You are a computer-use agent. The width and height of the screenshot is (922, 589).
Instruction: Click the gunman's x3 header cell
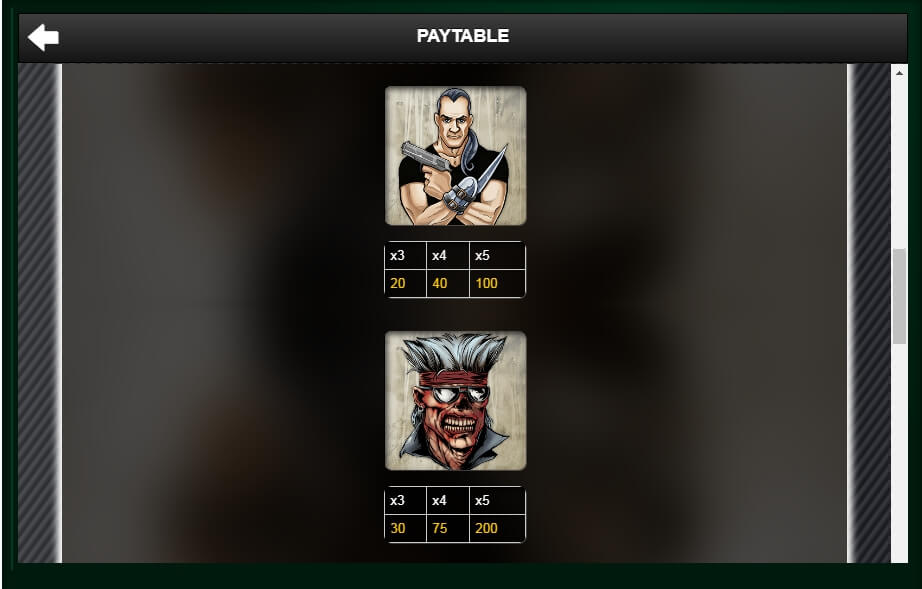tap(405, 256)
